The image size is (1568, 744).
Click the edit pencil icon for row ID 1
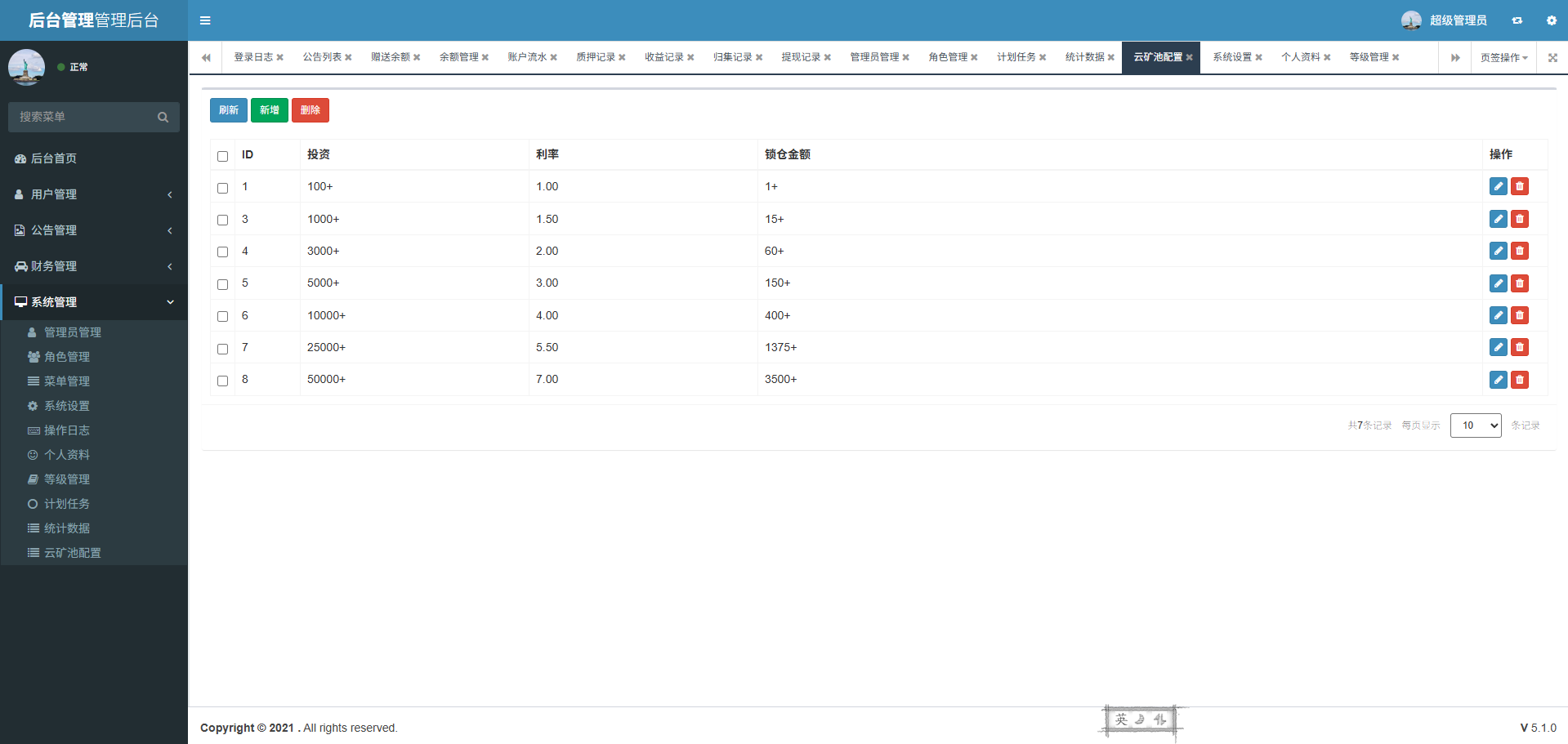click(1498, 186)
